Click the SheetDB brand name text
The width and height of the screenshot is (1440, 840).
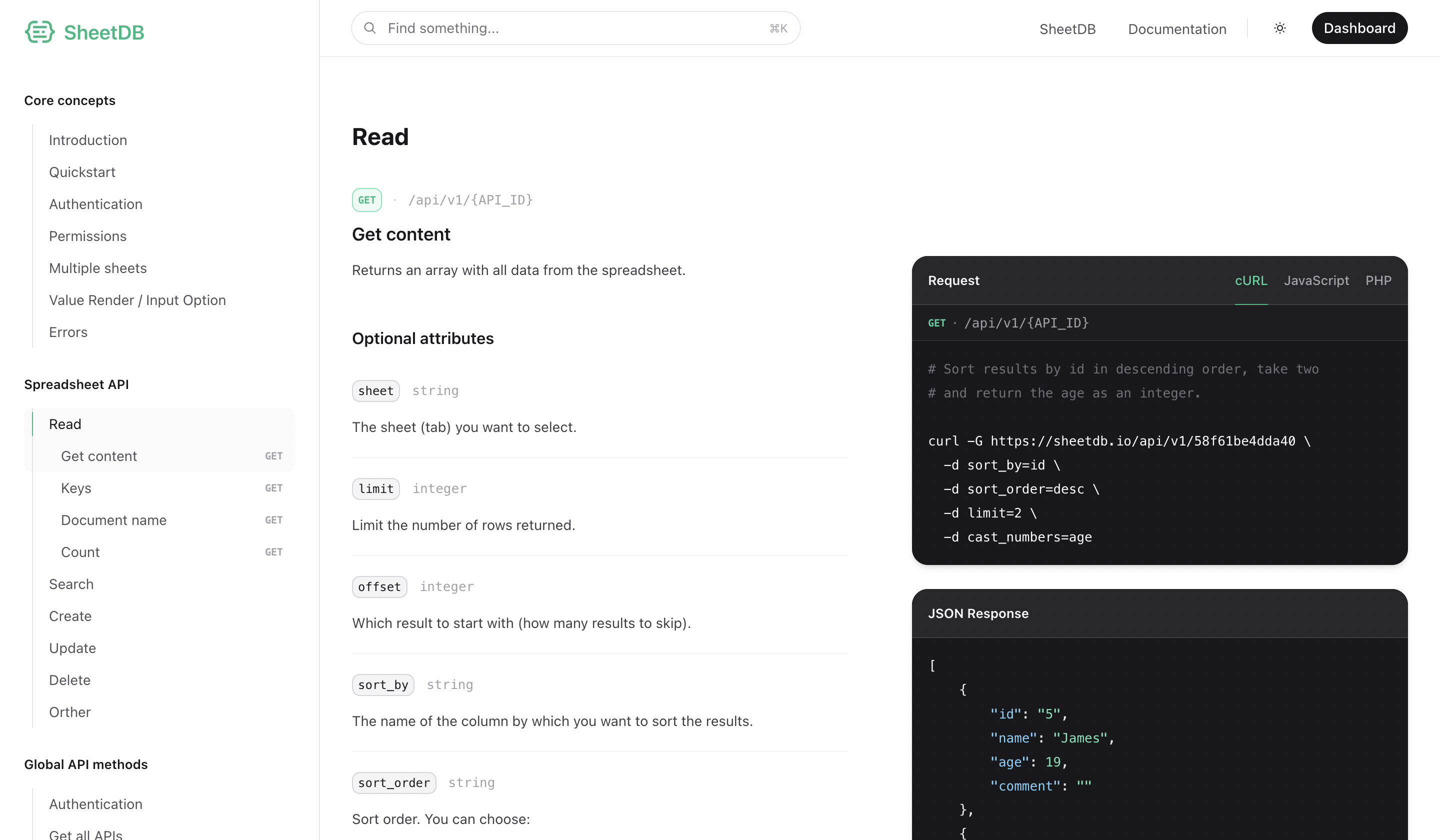104,32
